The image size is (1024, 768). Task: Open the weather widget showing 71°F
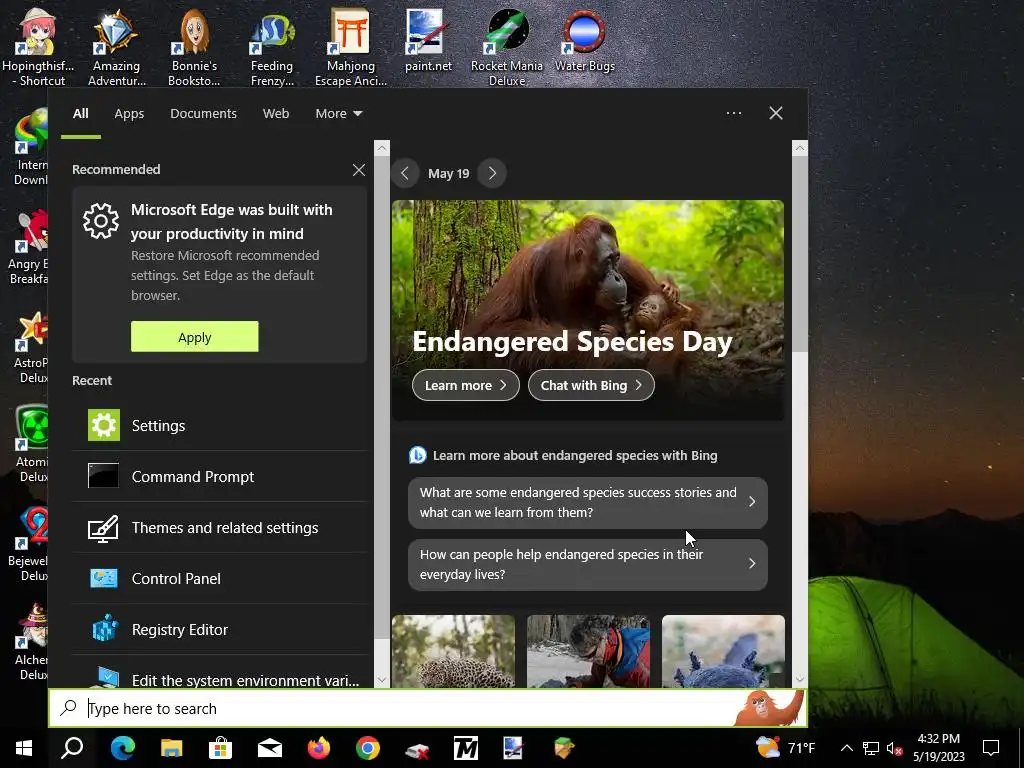[786, 747]
